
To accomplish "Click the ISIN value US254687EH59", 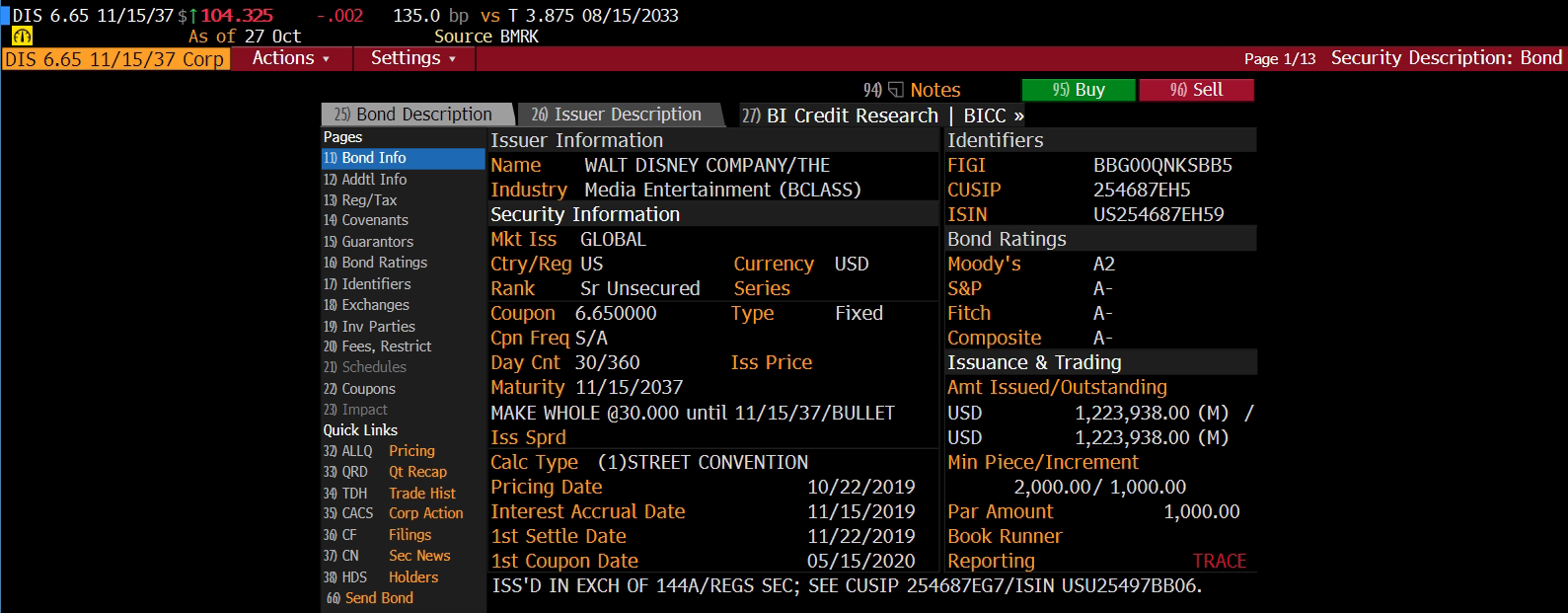I will click(1158, 214).
